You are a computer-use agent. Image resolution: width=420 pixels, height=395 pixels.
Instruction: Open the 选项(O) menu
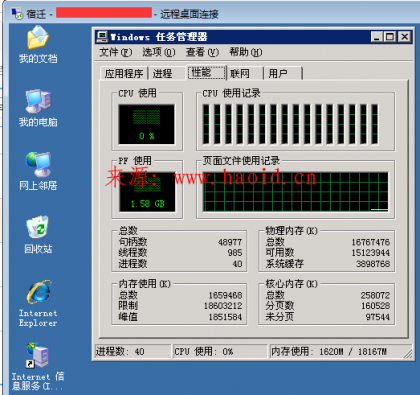point(159,52)
